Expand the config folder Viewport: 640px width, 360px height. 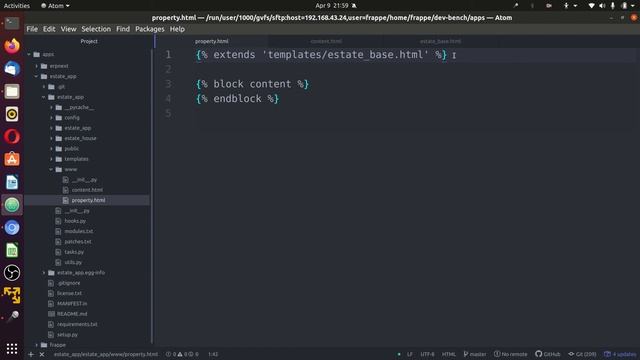(x=51, y=118)
